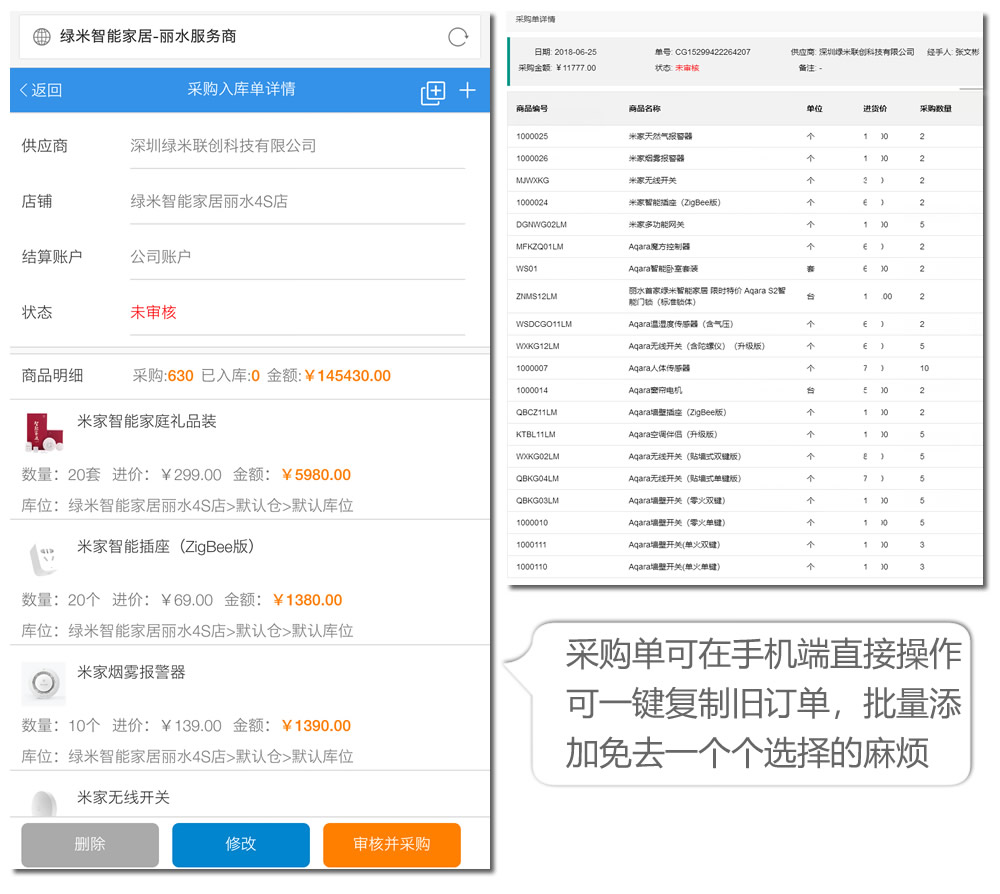
Task: Select table row with code WS01
Action: click(745, 269)
